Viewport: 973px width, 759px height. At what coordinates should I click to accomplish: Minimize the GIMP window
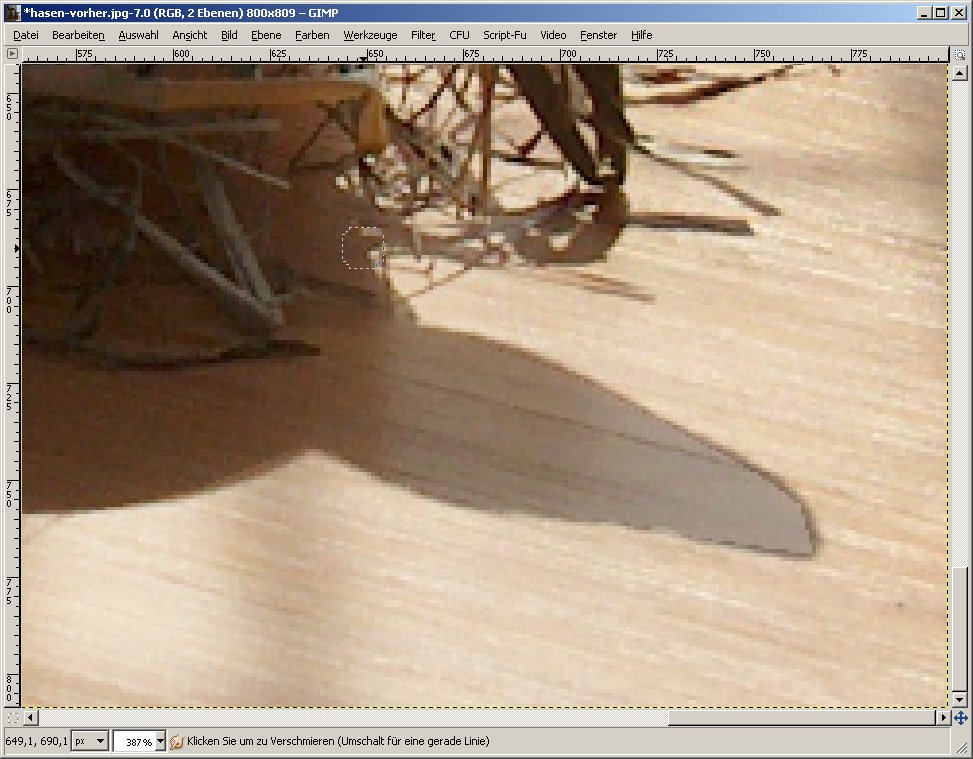point(925,12)
